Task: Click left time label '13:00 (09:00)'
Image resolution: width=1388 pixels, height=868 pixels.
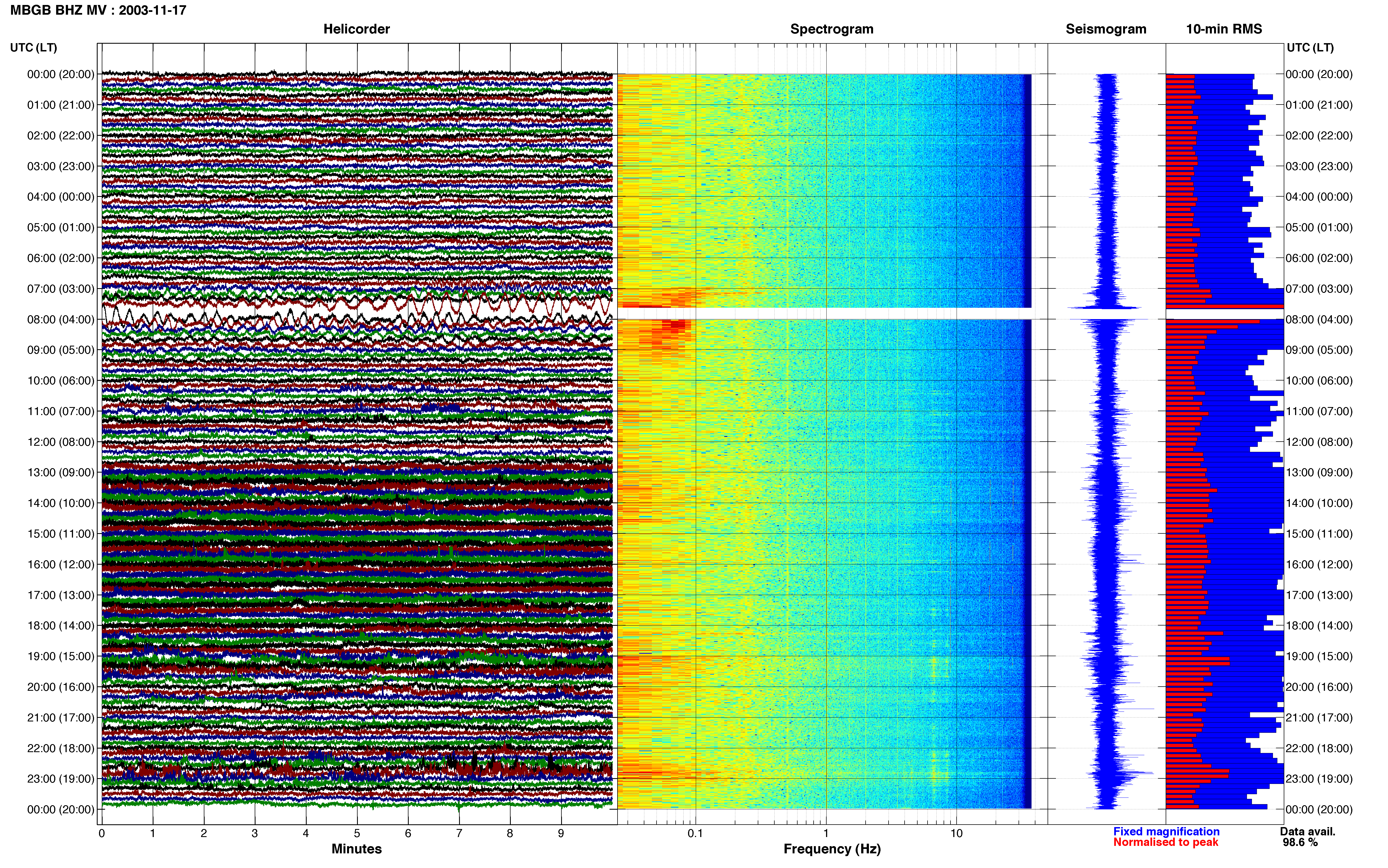Action: coord(61,472)
